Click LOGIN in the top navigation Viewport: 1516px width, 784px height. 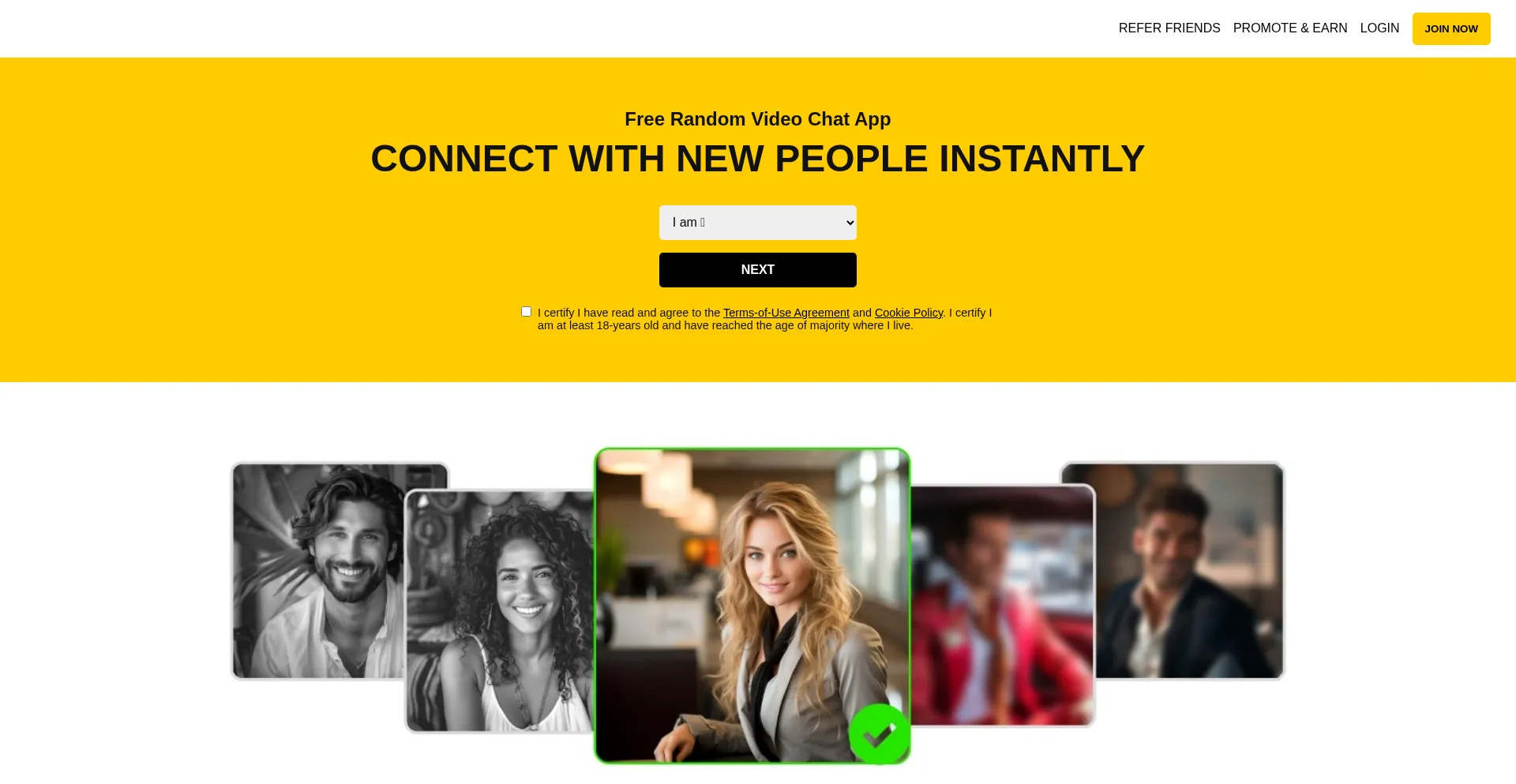coord(1379,28)
